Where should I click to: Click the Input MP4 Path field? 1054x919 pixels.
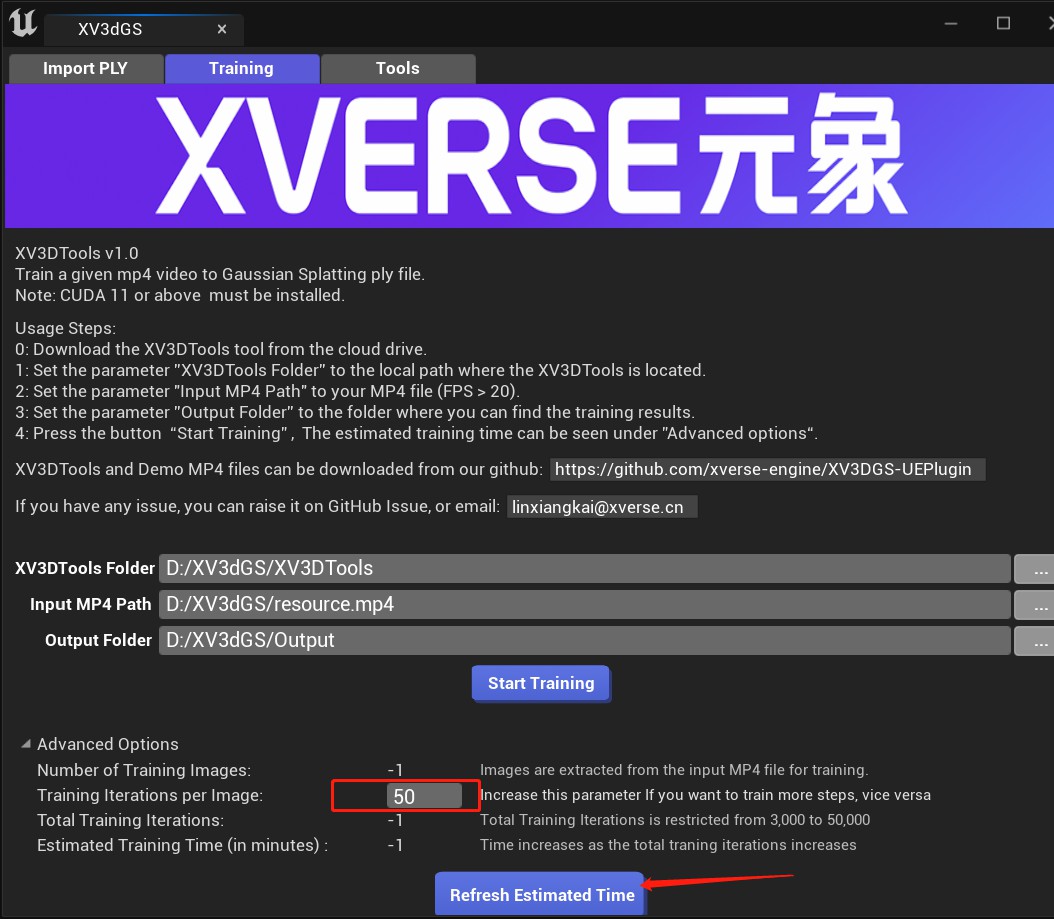click(x=584, y=604)
